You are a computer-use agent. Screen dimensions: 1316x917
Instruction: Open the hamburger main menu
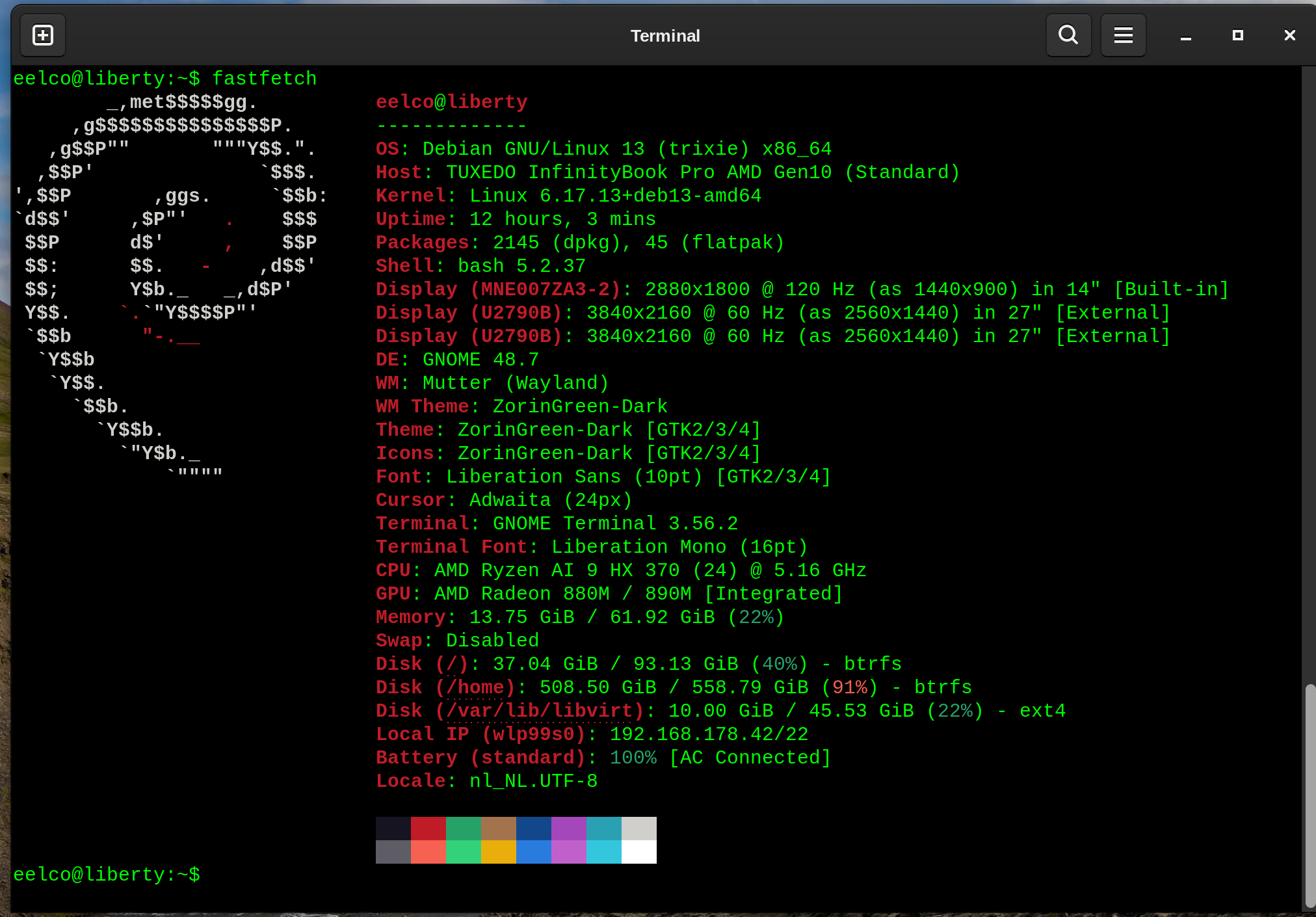point(1123,35)
